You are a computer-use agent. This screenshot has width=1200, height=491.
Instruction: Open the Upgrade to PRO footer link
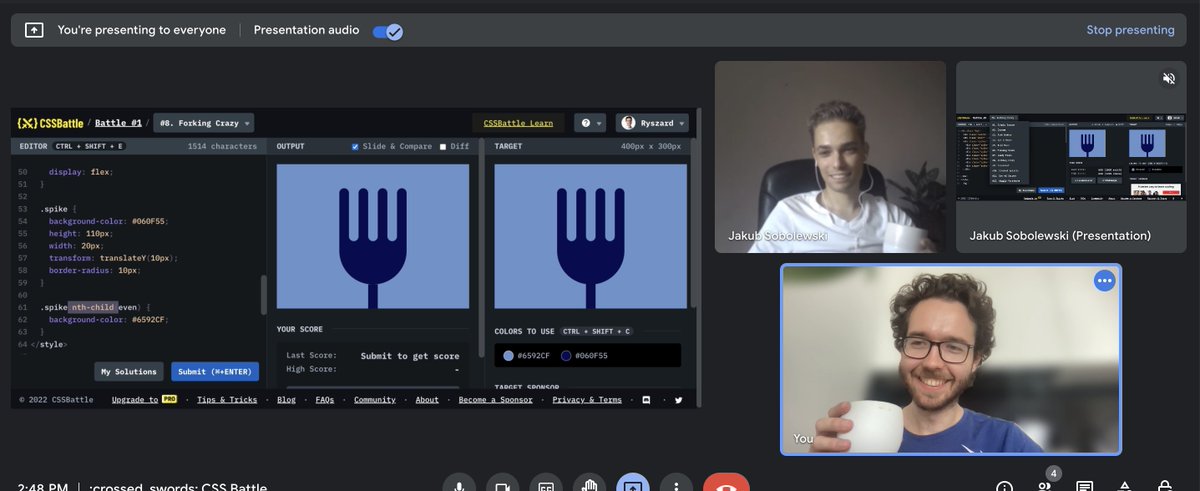[145, 400]
